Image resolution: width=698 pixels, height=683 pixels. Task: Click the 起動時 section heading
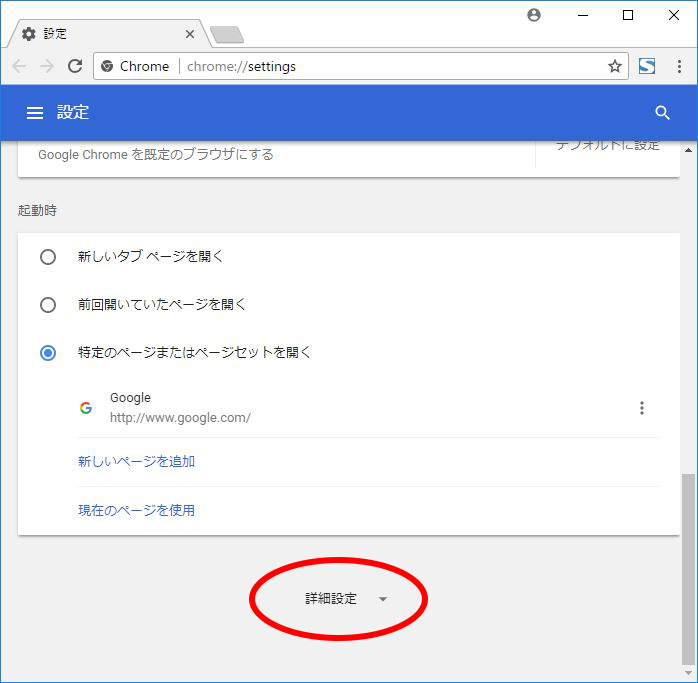coord(37,210)
